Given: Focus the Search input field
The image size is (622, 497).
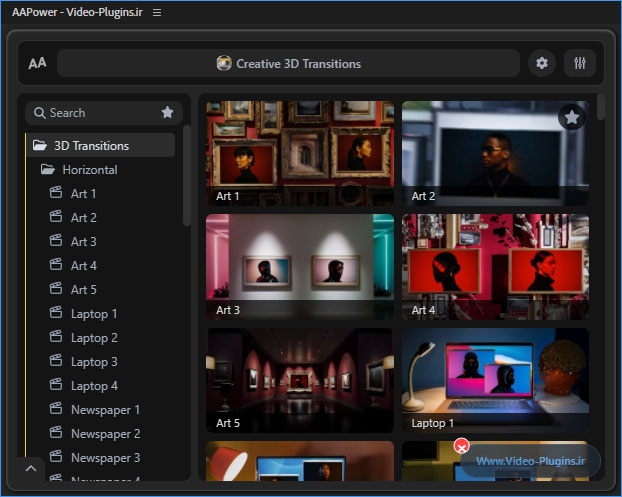Looking at the screenshot, I should click(103, 113).
